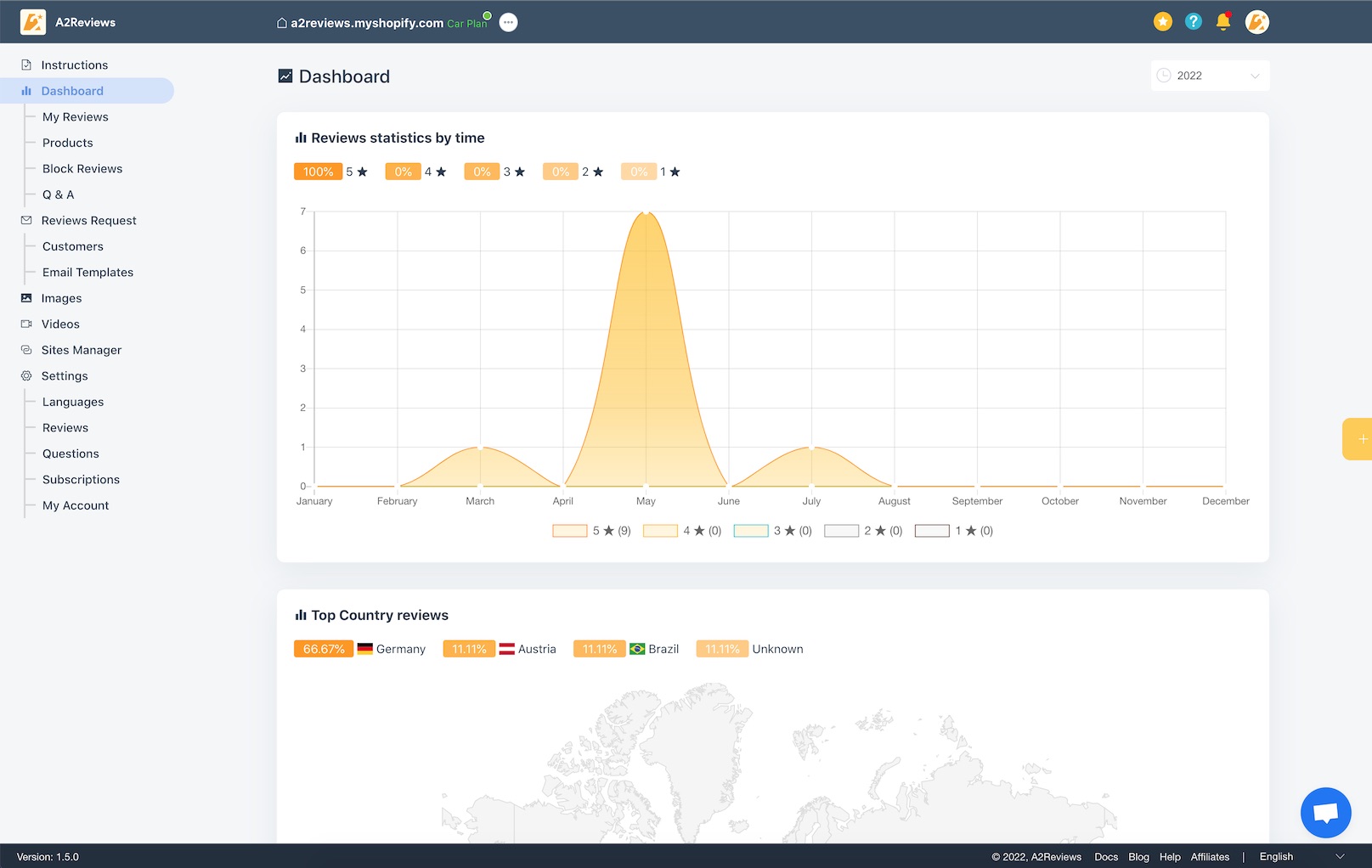
Task: Open the blue help question mark icon
Action: point(1193,22)
